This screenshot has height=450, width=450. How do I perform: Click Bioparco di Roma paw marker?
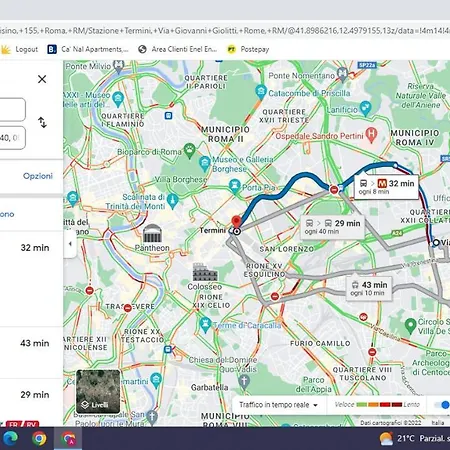coord(190,151)
